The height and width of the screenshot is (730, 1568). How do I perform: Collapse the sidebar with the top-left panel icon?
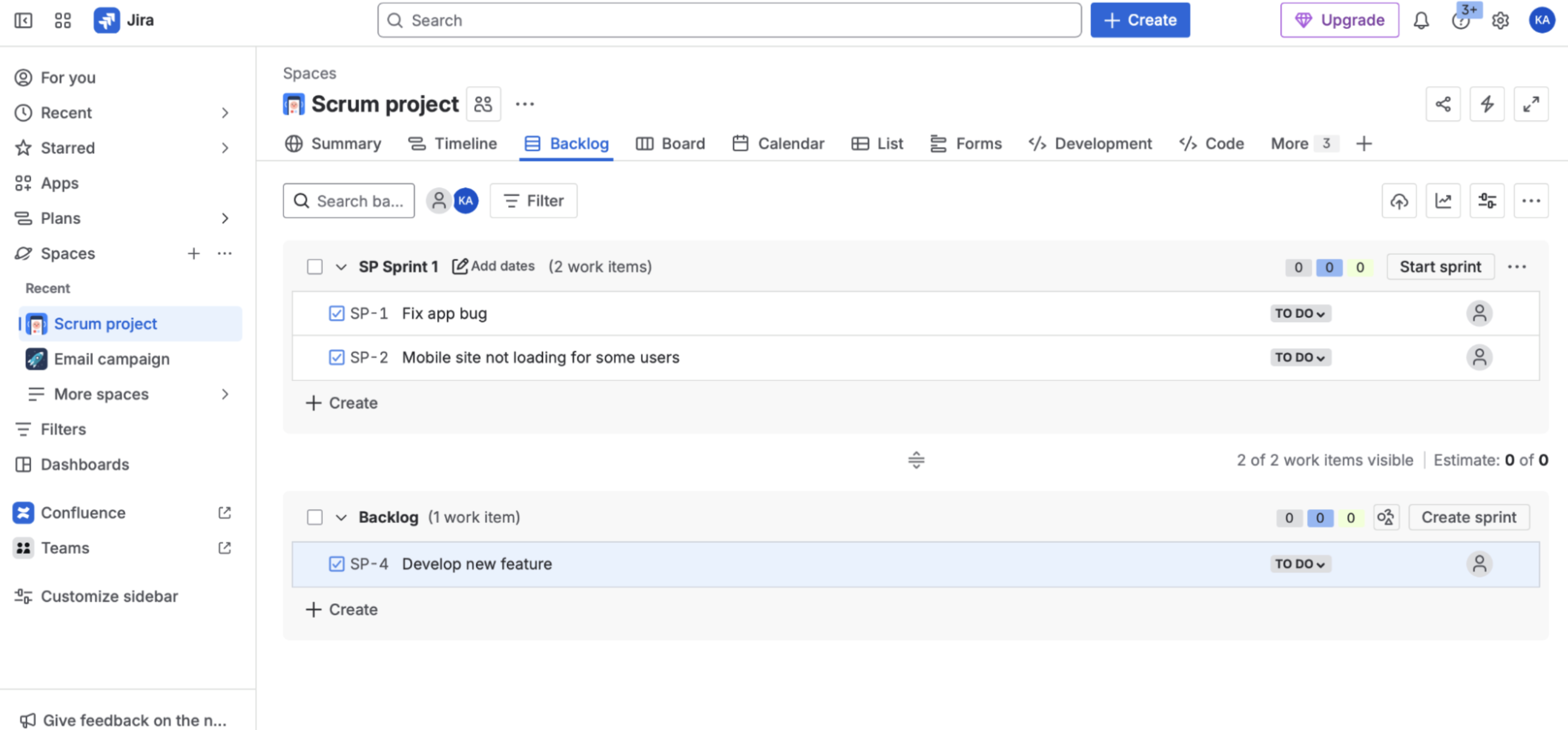coord(23,21)
